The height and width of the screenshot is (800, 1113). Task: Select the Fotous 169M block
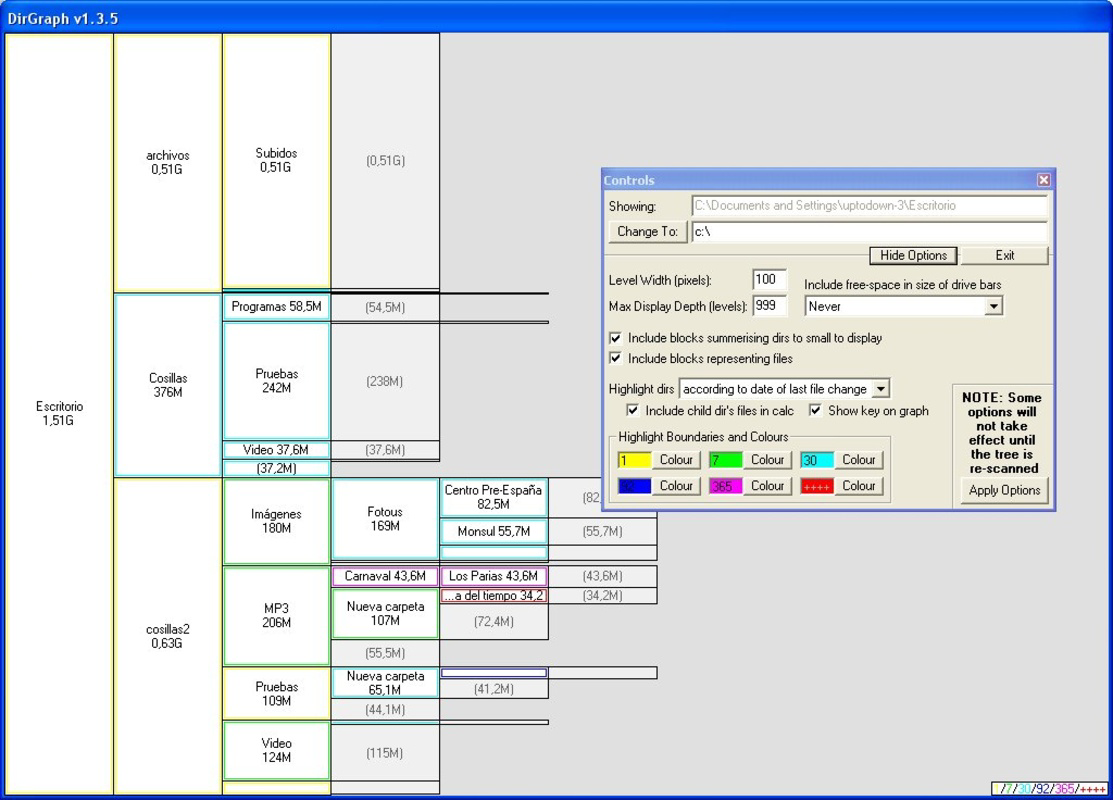pos(385,519)
